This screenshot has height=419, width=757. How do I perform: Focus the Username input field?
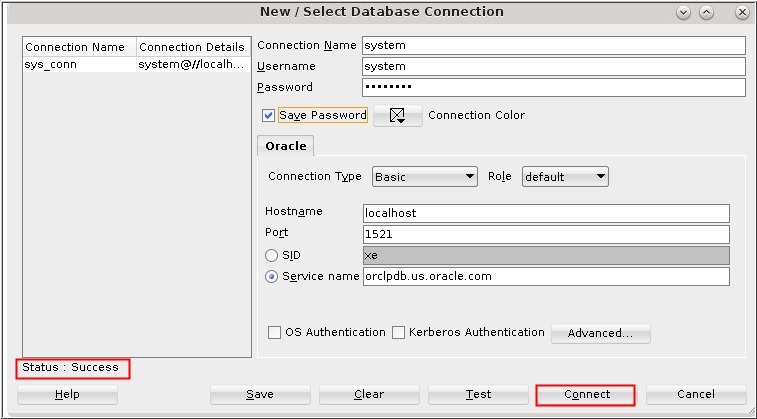(x=554, y=67)
